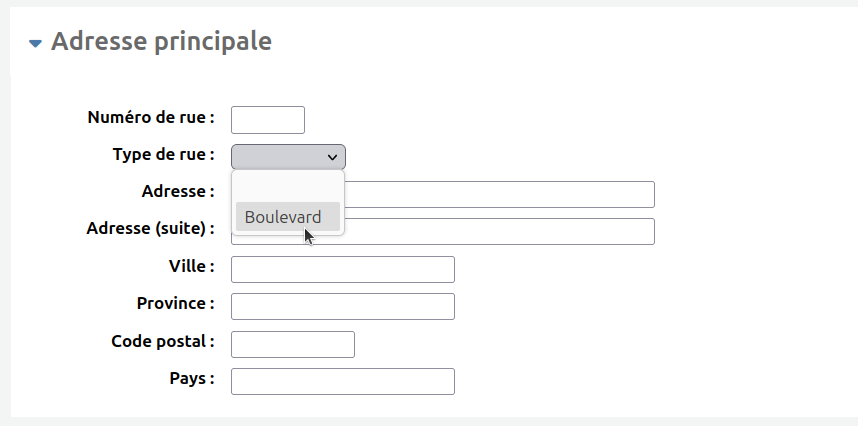
Task: Click into the Adresse text field
Action: [x=499, y=194]
